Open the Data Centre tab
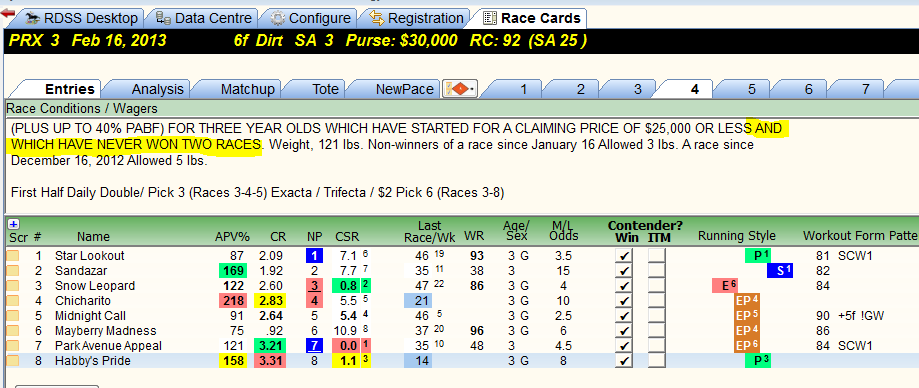The width and height of the screenshot is (919, 388). 205,18
